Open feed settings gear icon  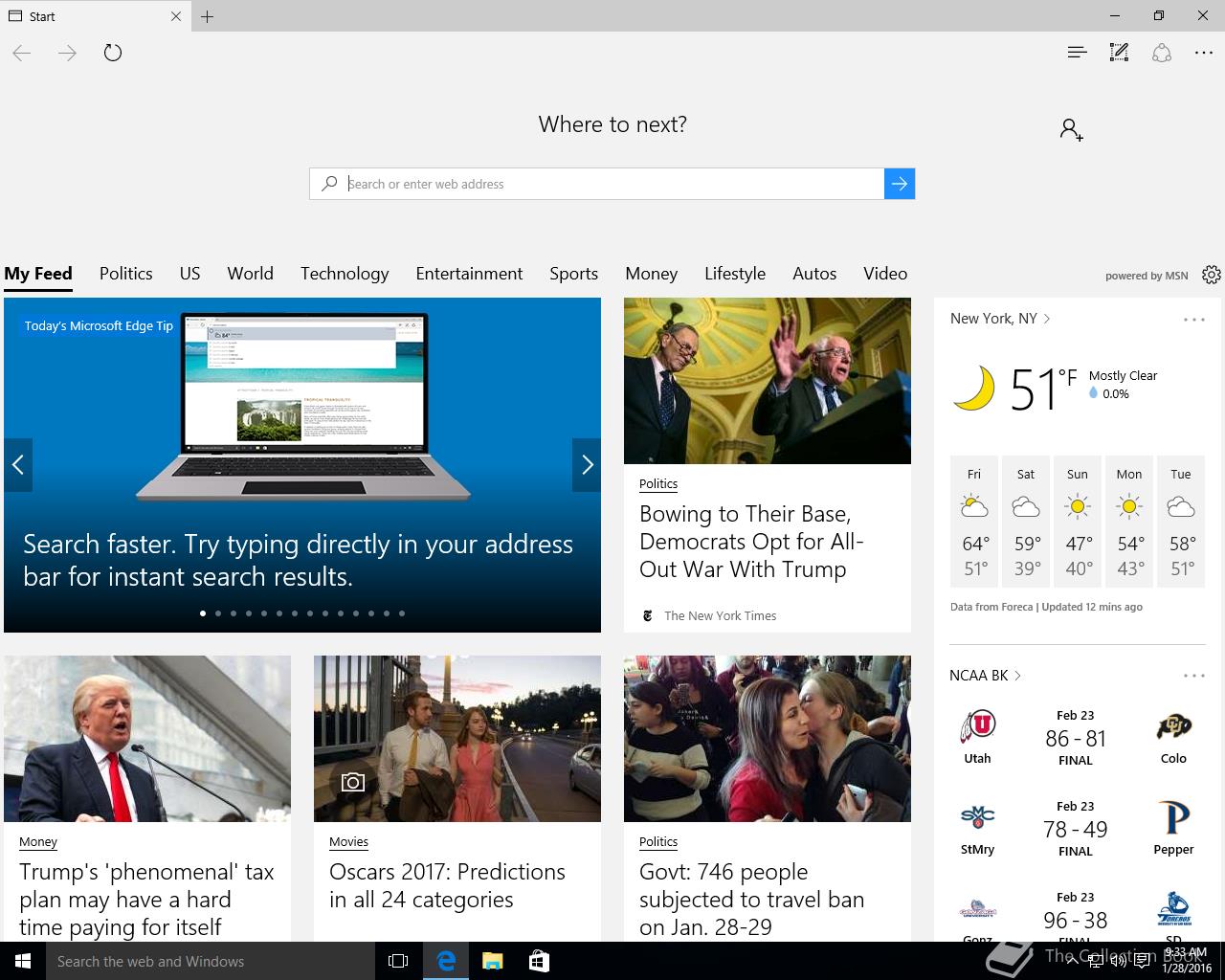(1211, 275)
